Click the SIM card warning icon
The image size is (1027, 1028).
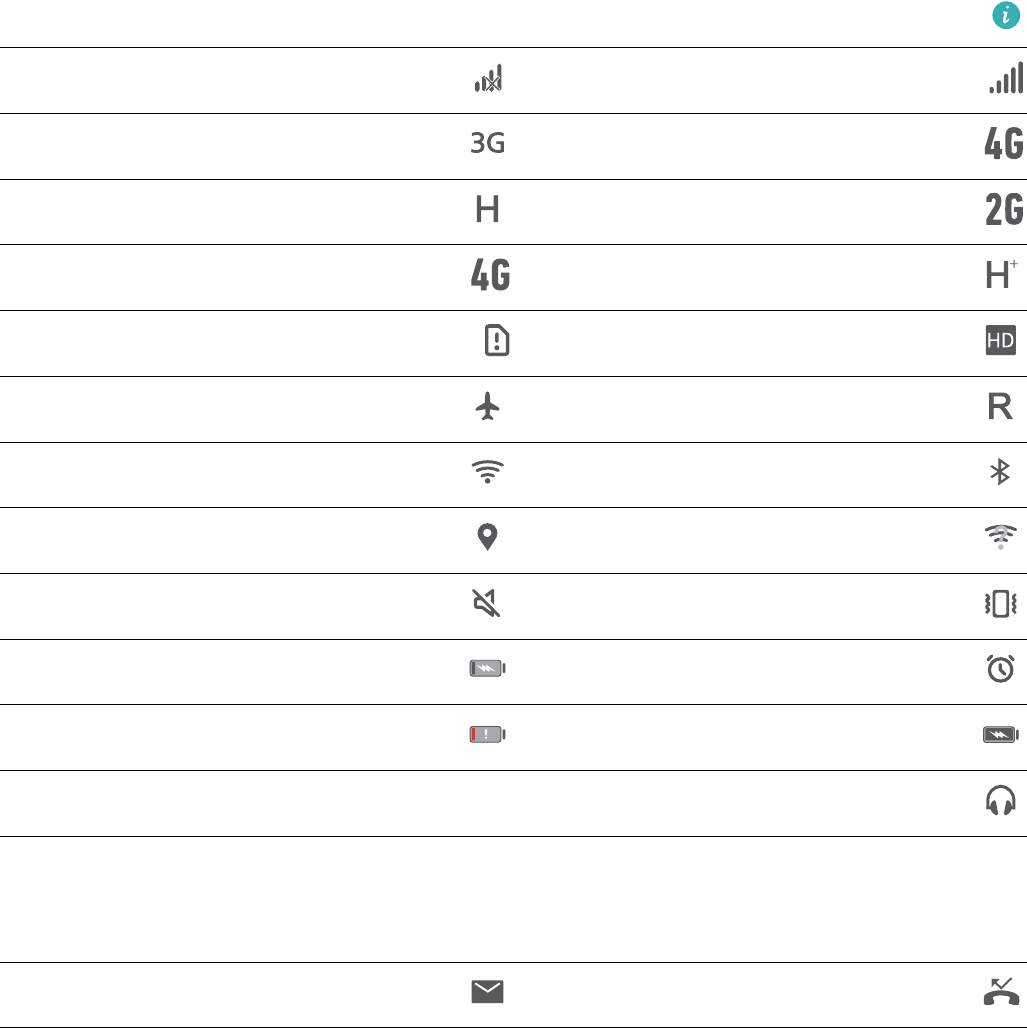pos(497,342)
